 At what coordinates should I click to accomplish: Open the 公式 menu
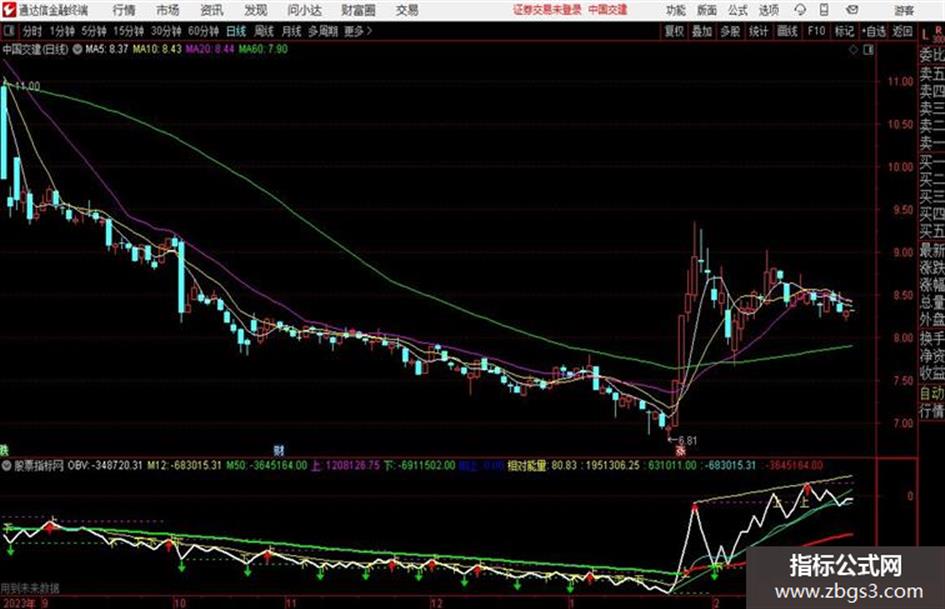(x=738, y=10)
